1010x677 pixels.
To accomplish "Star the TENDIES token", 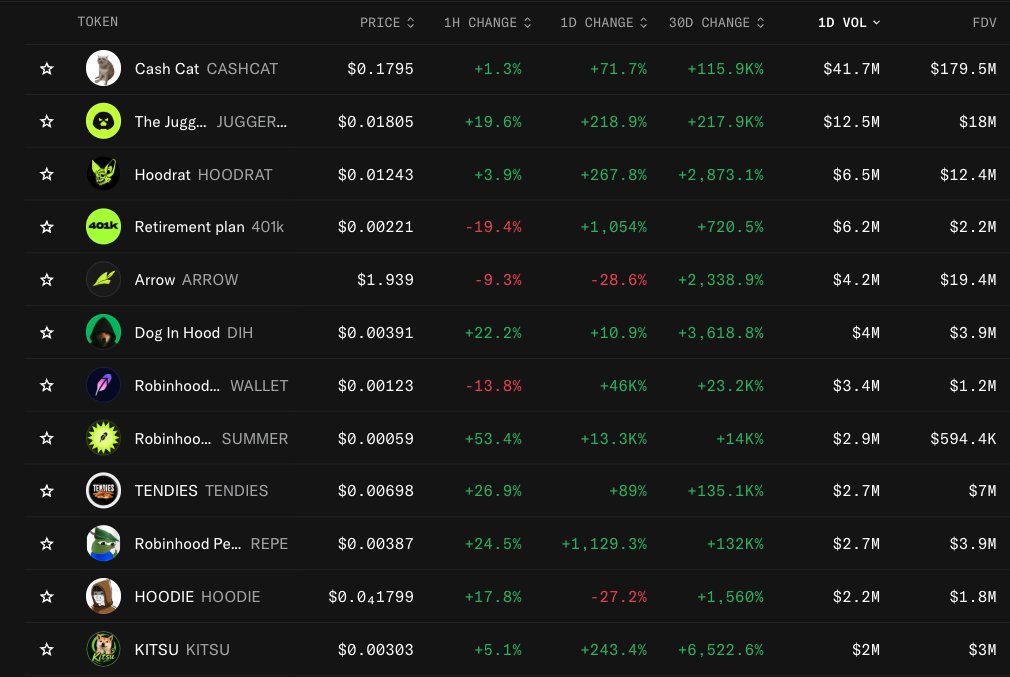I will [x=46, y=491].
